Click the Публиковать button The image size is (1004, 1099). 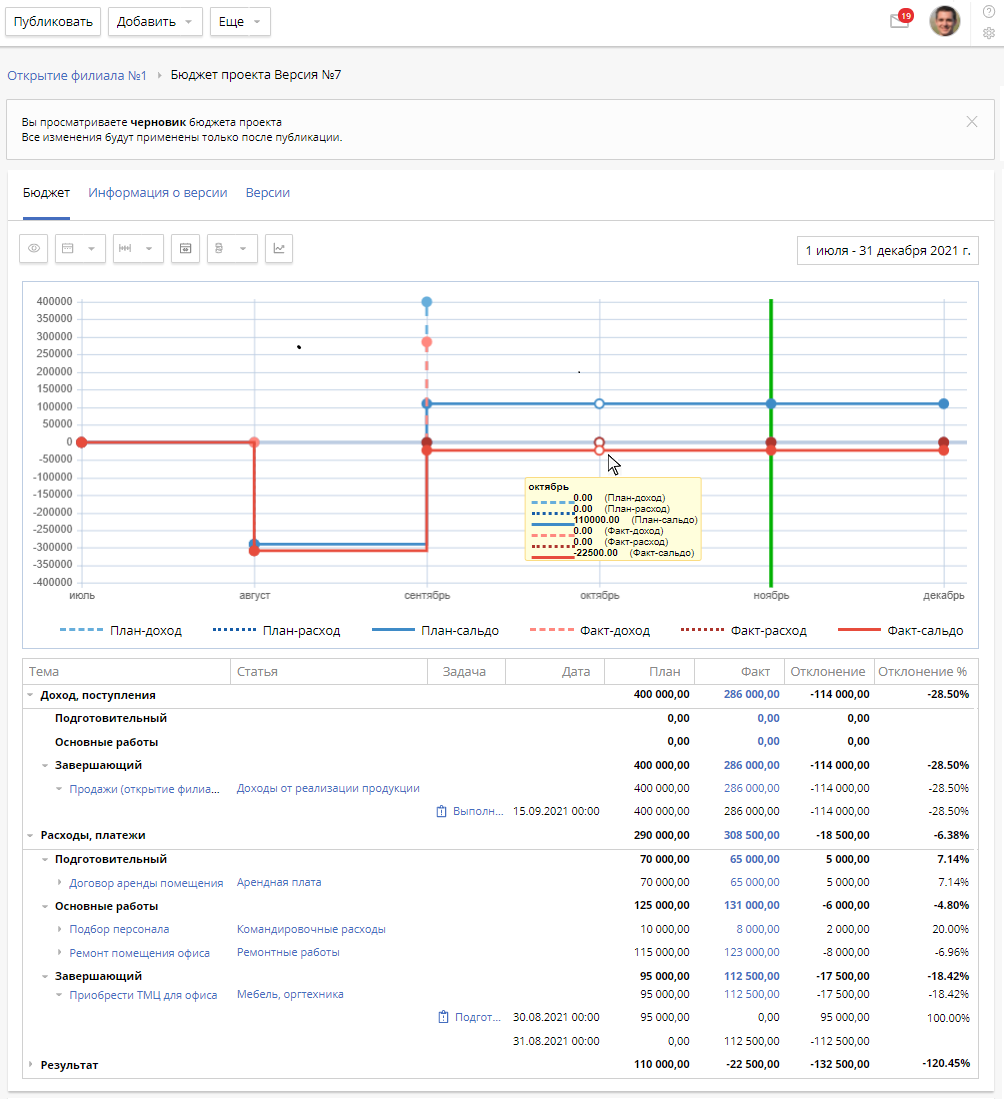click(53, 21)
